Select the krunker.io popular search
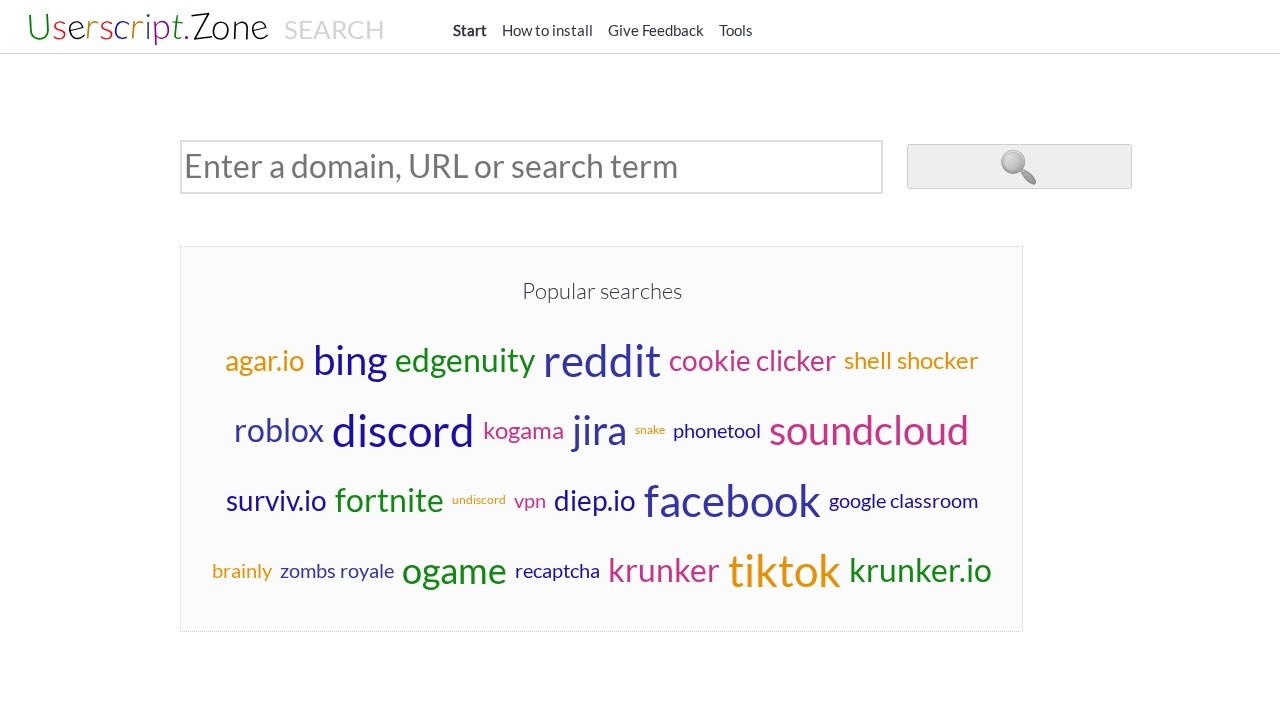The width and height of the screenshot is (1280, 720). click(919, 571)
